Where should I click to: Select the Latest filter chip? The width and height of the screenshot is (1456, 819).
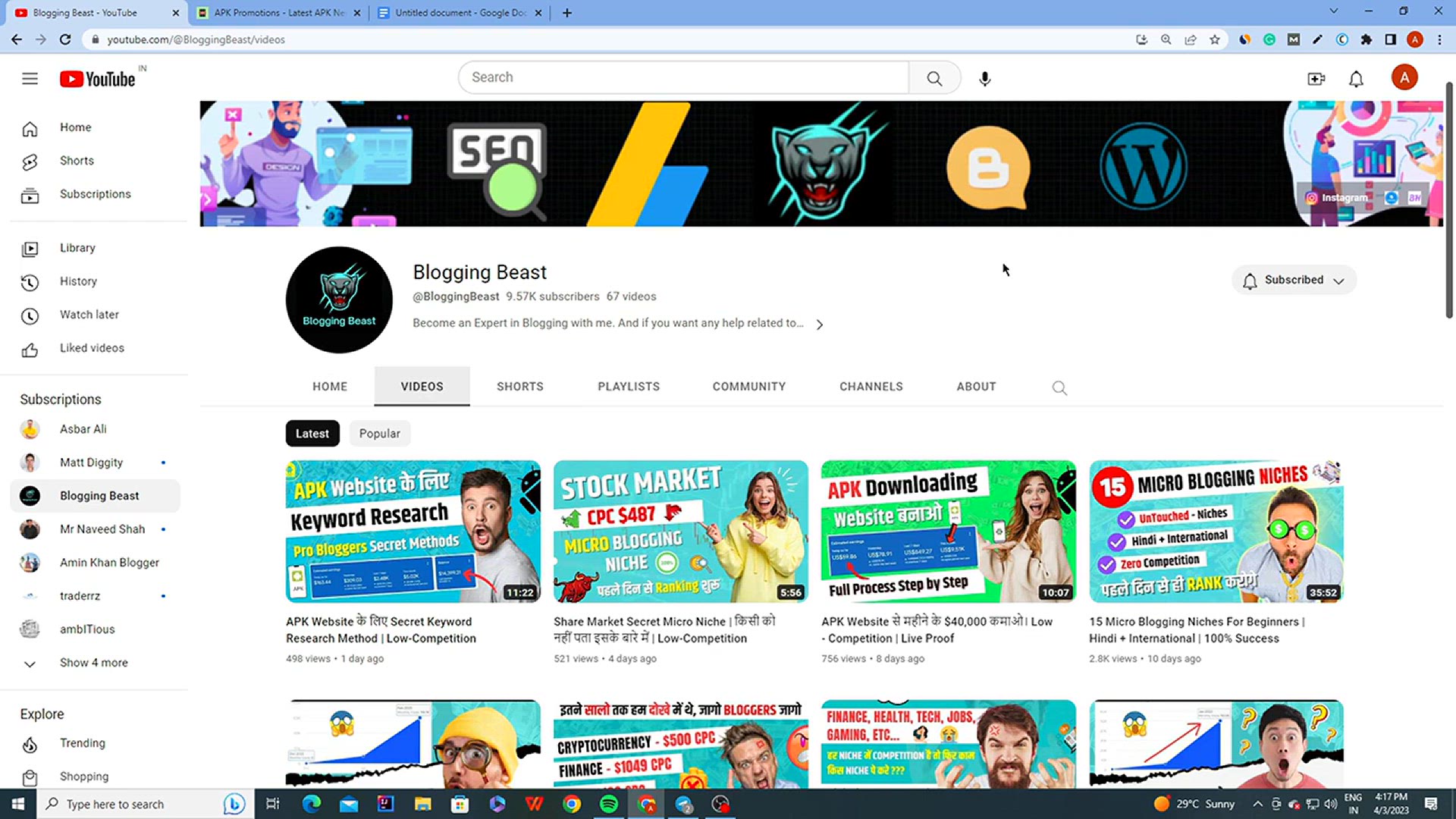coord(312,434)
